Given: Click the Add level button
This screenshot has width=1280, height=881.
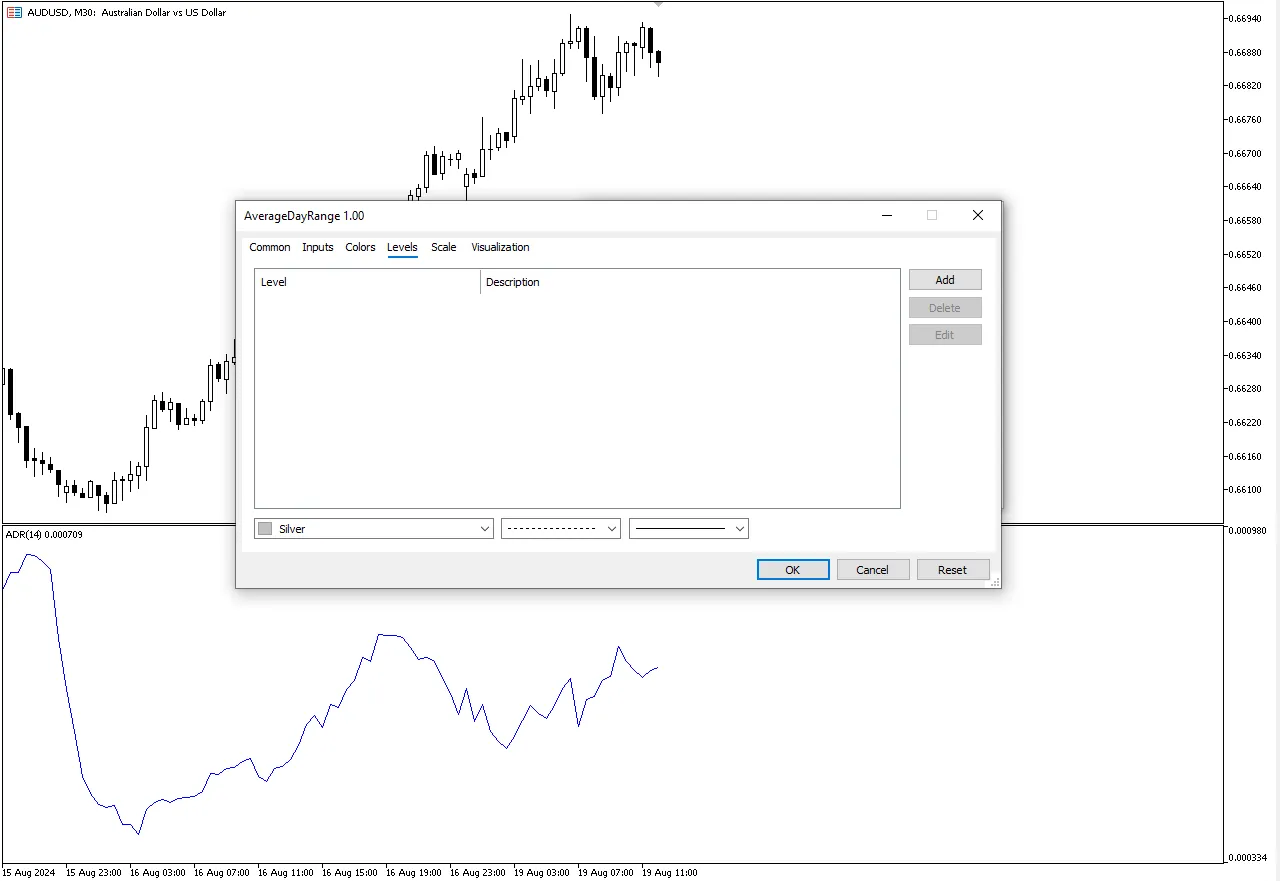Looking at the screenshot, I should [x=944, y=280].
